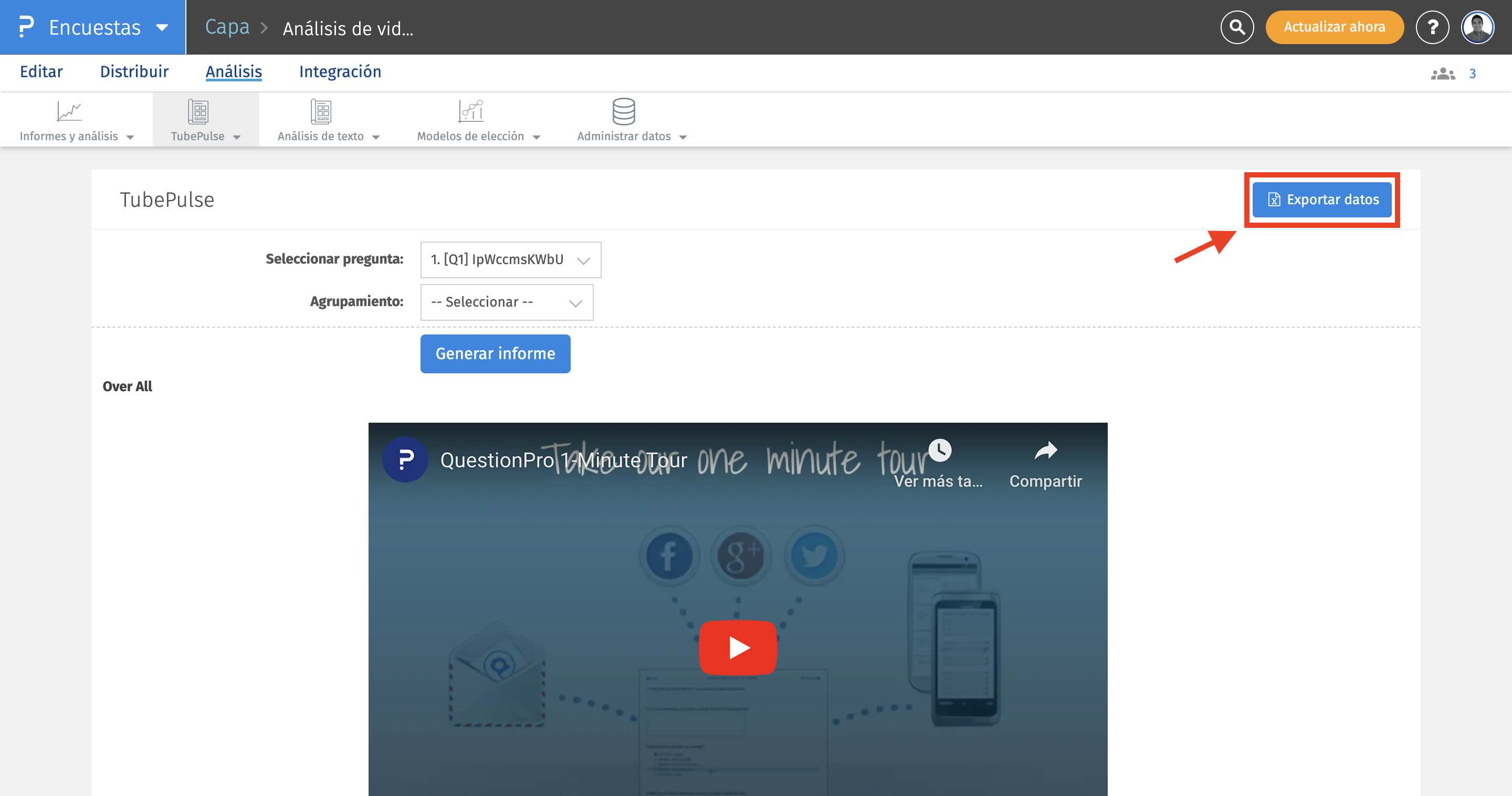Image resolution: width=1512 pixels, height=796 pixels.
Task: Play the YouTube video
Action: tap(737, 647)
